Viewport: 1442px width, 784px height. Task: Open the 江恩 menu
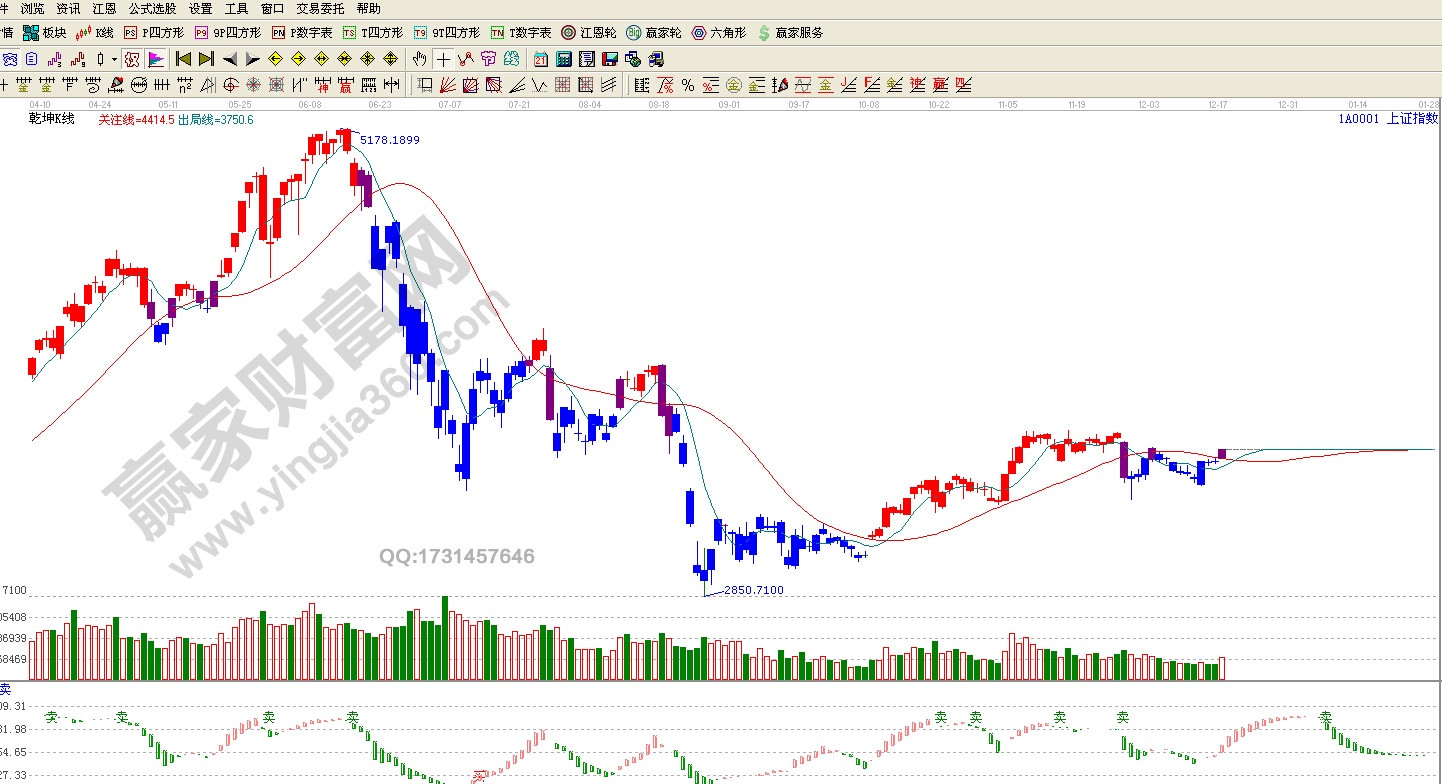click(104, 8)
